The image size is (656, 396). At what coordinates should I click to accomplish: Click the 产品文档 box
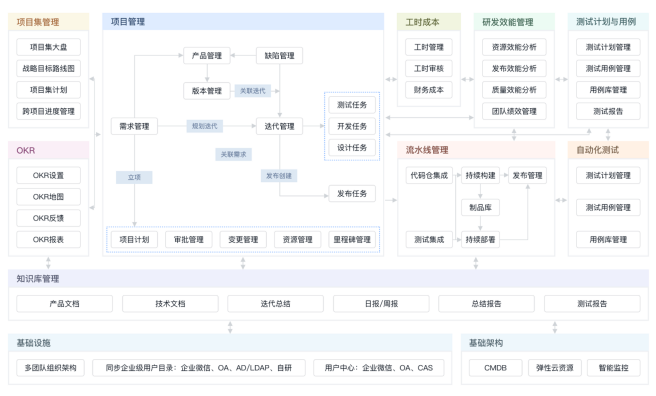pos(64,304)
